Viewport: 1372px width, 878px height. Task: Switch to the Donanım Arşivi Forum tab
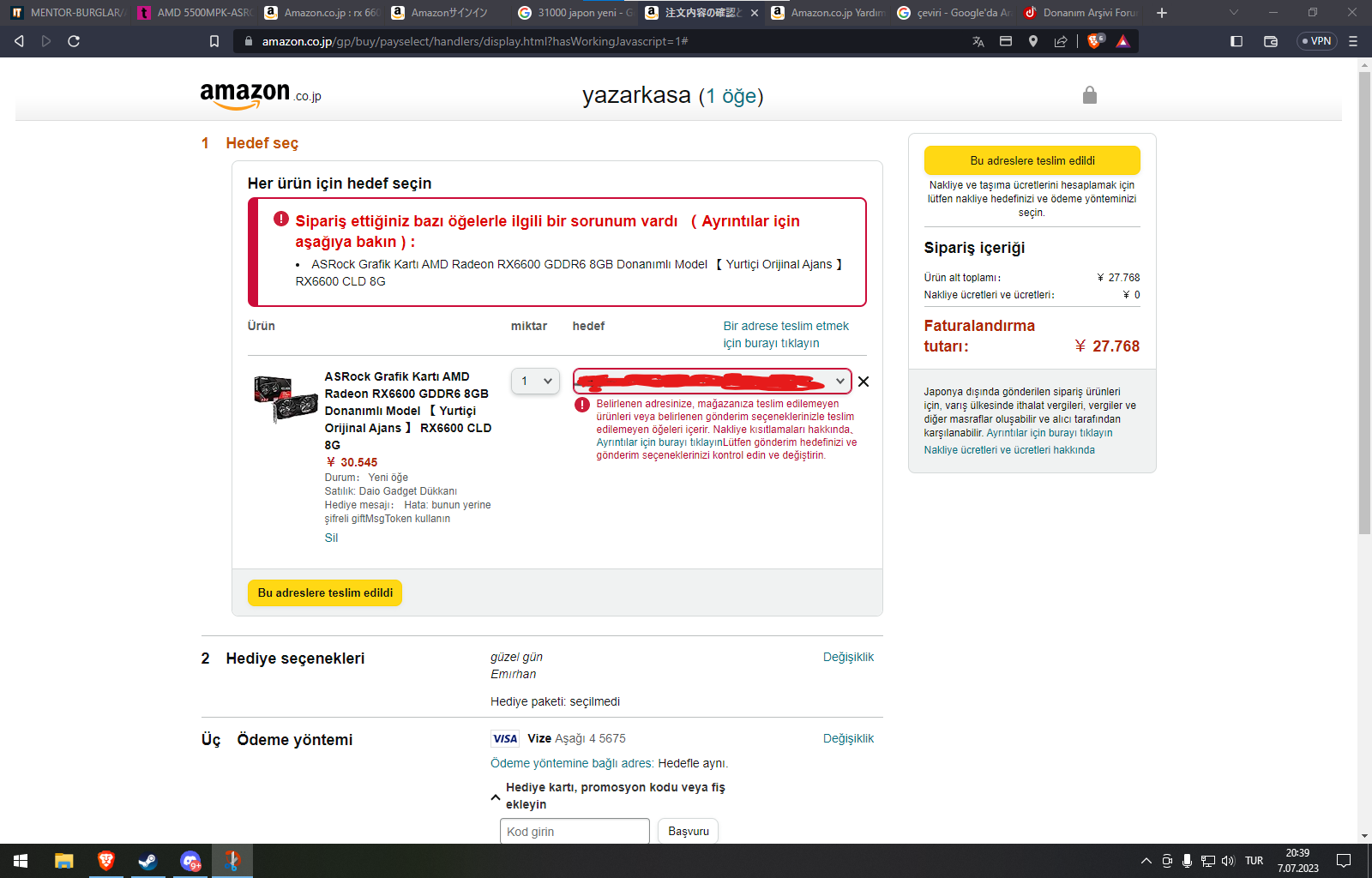(x=1082, y=13)
